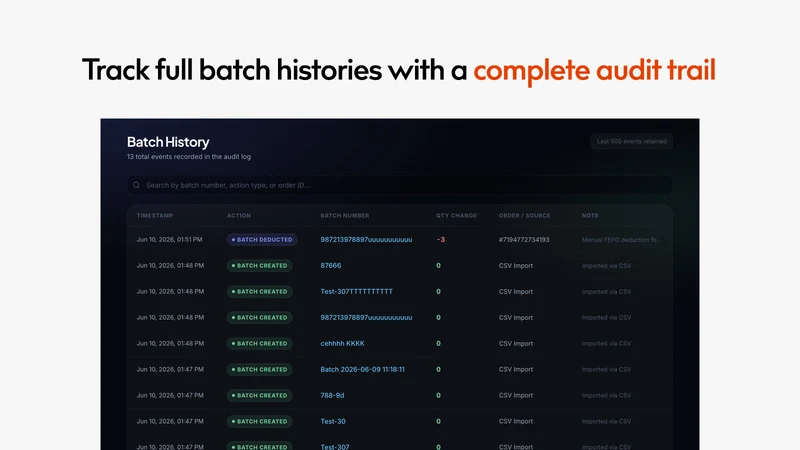The height and width of the screenshot is (450, 800).
Task: Sort by the Order / Source column header
Action: [x=524, y=215]
